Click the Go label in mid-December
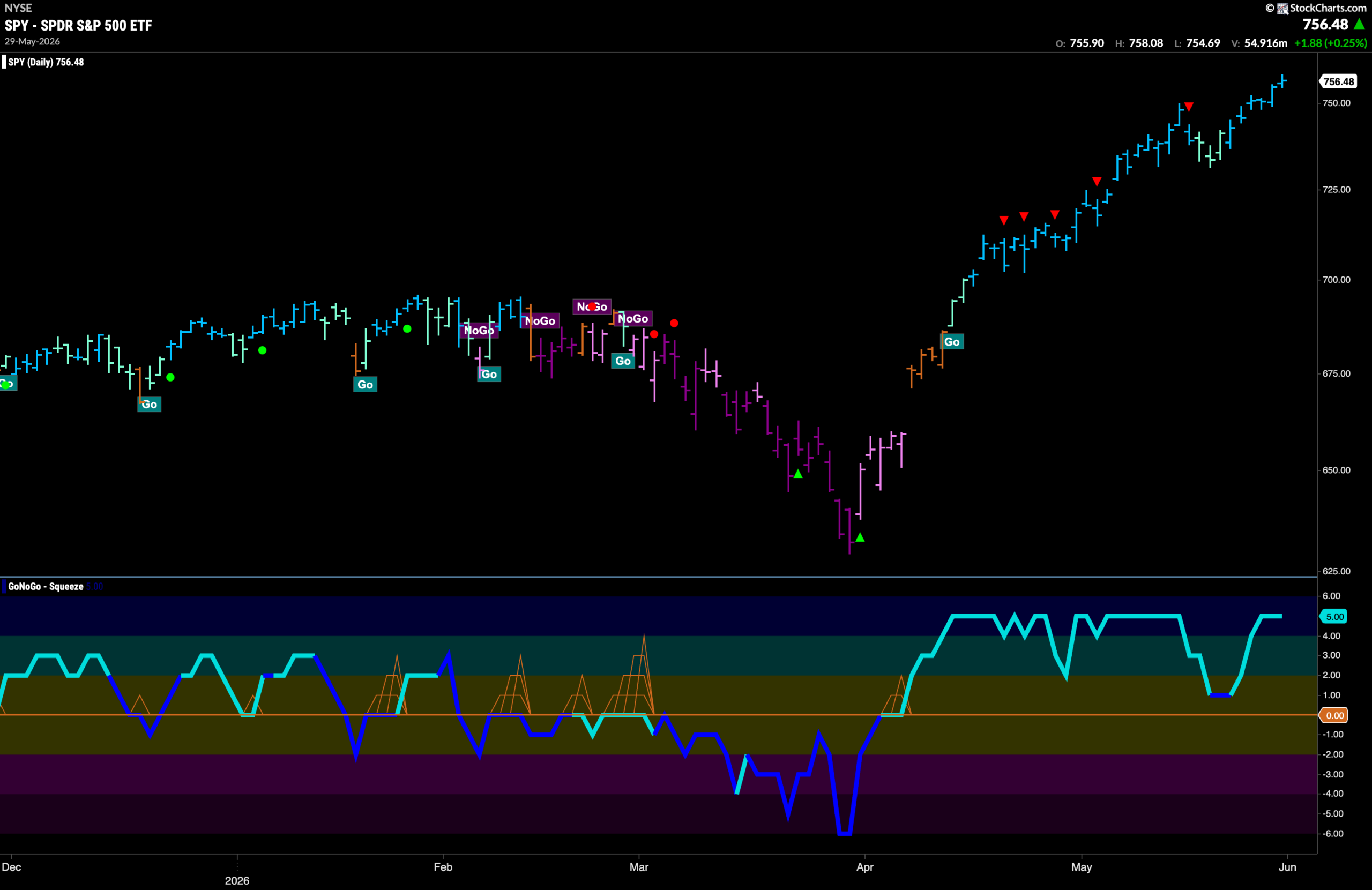The width and height of the screenshot is (1372, 890). [x=150, y=404]
